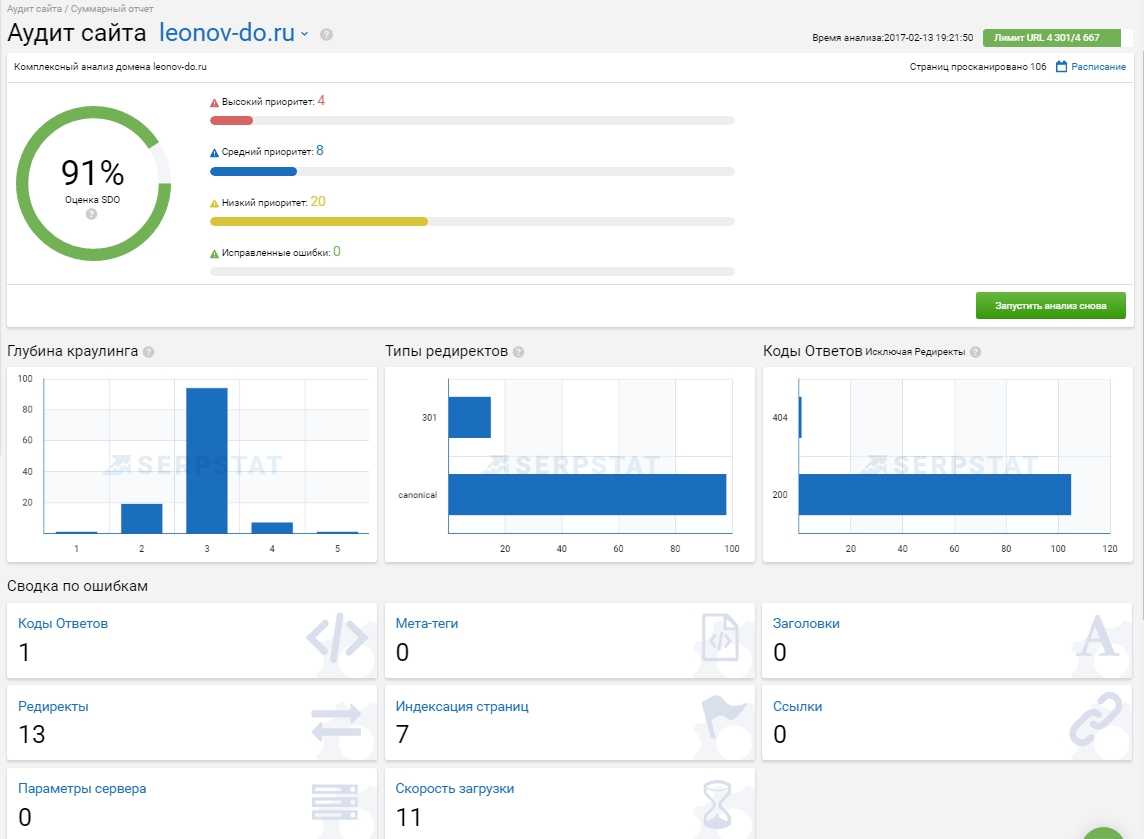This screenshot has height=839, width=1144.
Task: Open Расписание schedule link
Action: pyautogui.click(x=1098, y=67)
